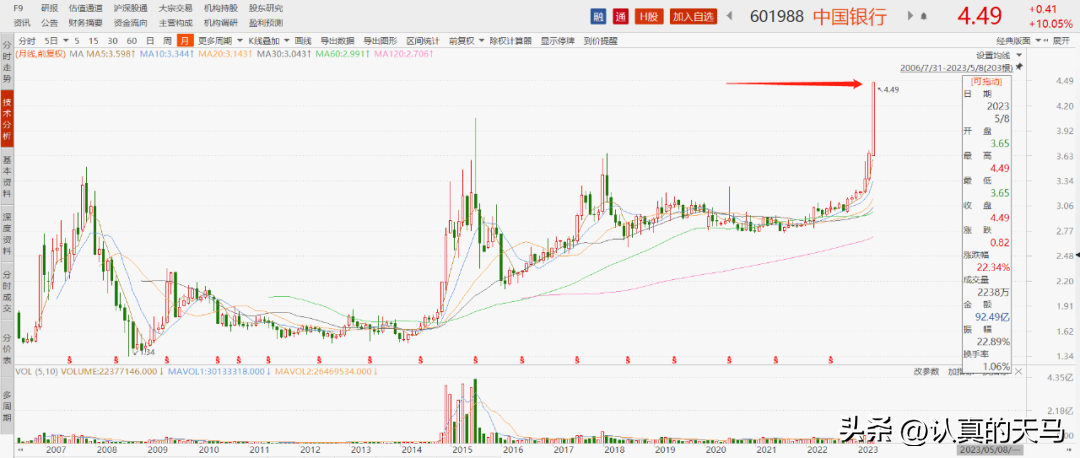The image size is (1080, 458).
Task: Switch to 周 weekly K-line
Action: [167, 41]
